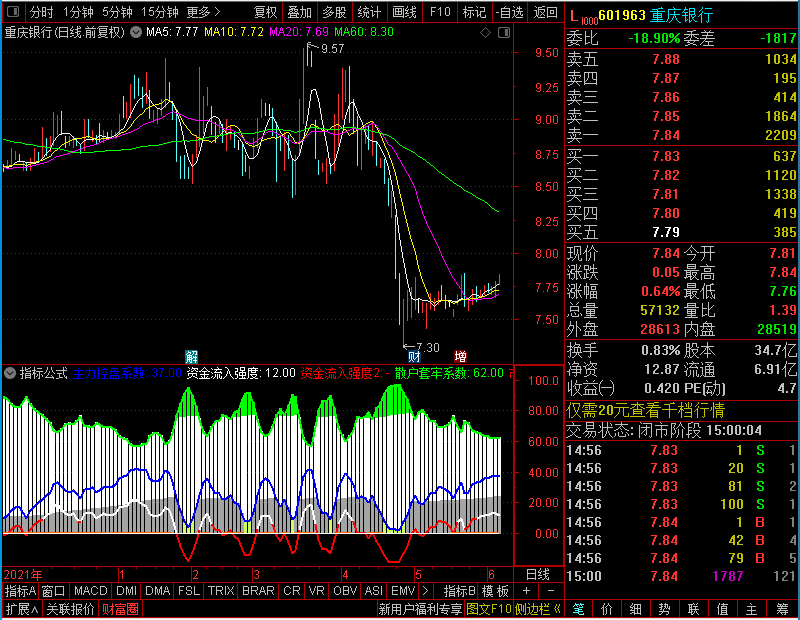Click the 多股 toolbar button
Image resolution: width=800 pixels, height=620 pixels.
(334, 12)
